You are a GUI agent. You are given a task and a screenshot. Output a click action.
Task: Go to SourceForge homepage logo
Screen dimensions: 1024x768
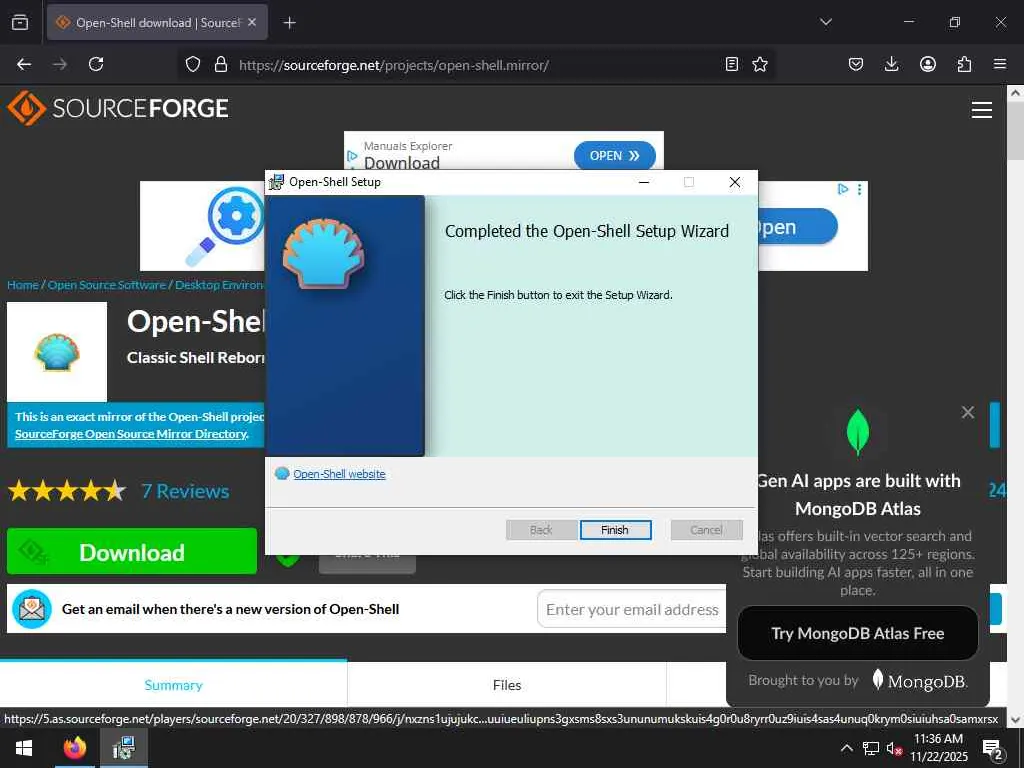[x=118, y=108]
